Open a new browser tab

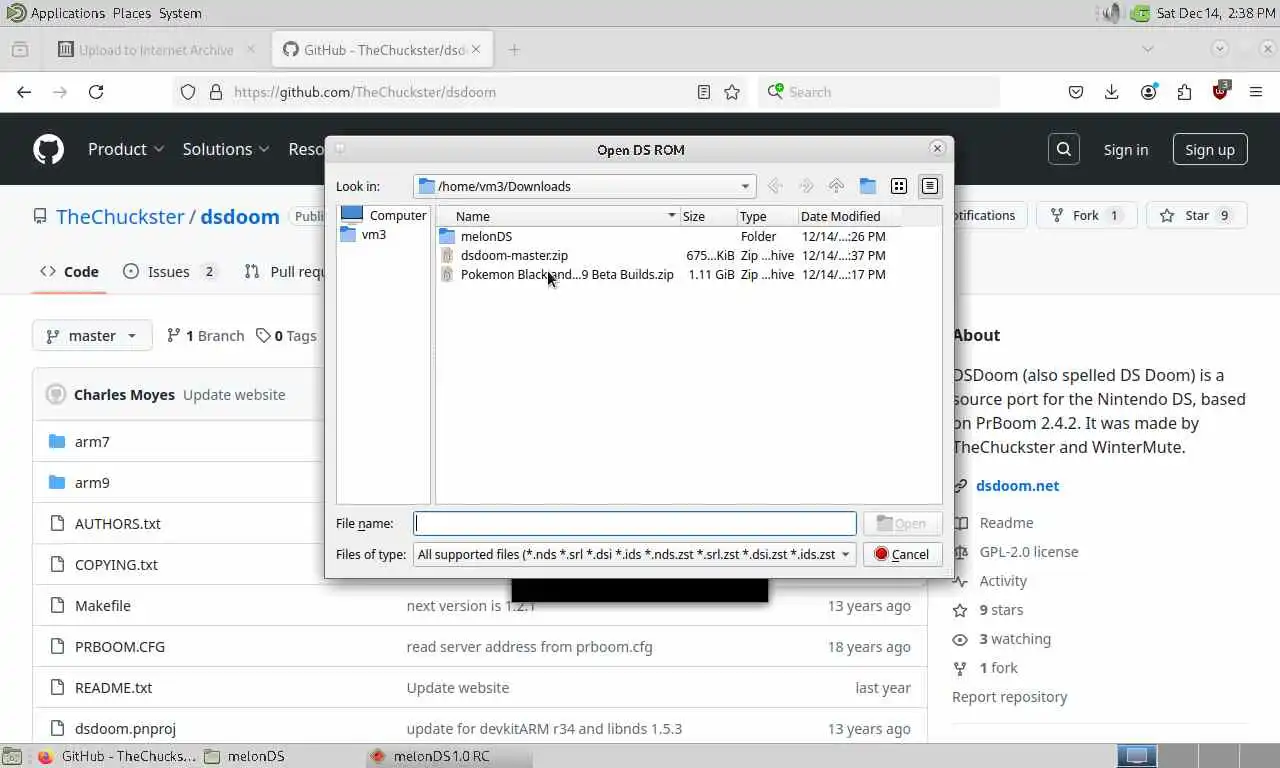(x=514, y=49)
